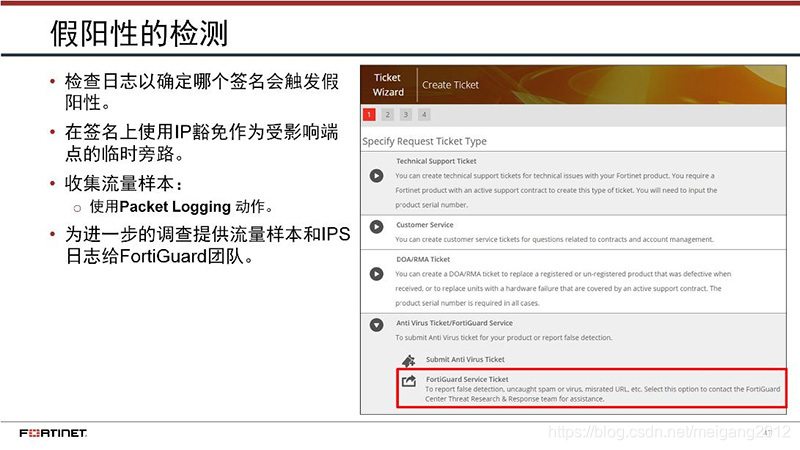This screenshot has width=800, height=450.
Task: Click the Specify Request Ticket Type title
Action: (x=424, y=141)
